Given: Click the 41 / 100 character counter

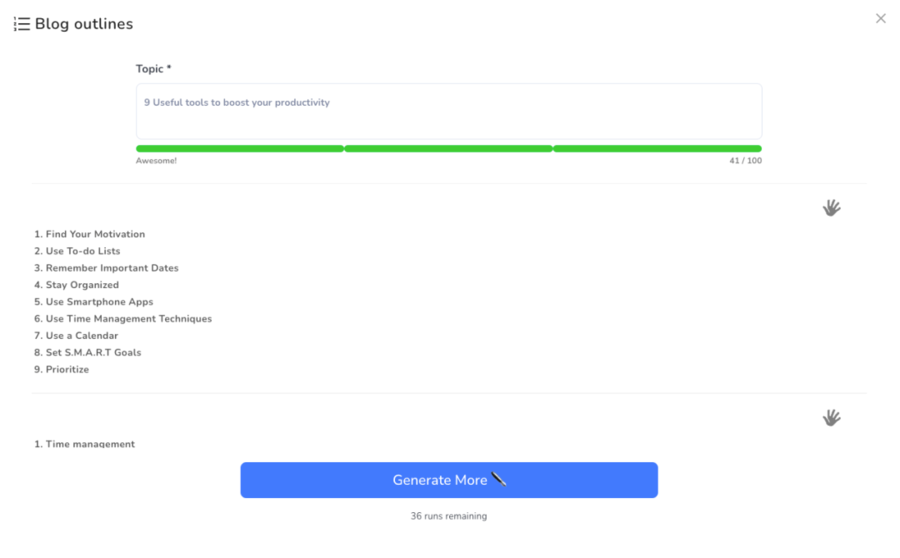Looking at the screenshot, I should click(745, 161).
